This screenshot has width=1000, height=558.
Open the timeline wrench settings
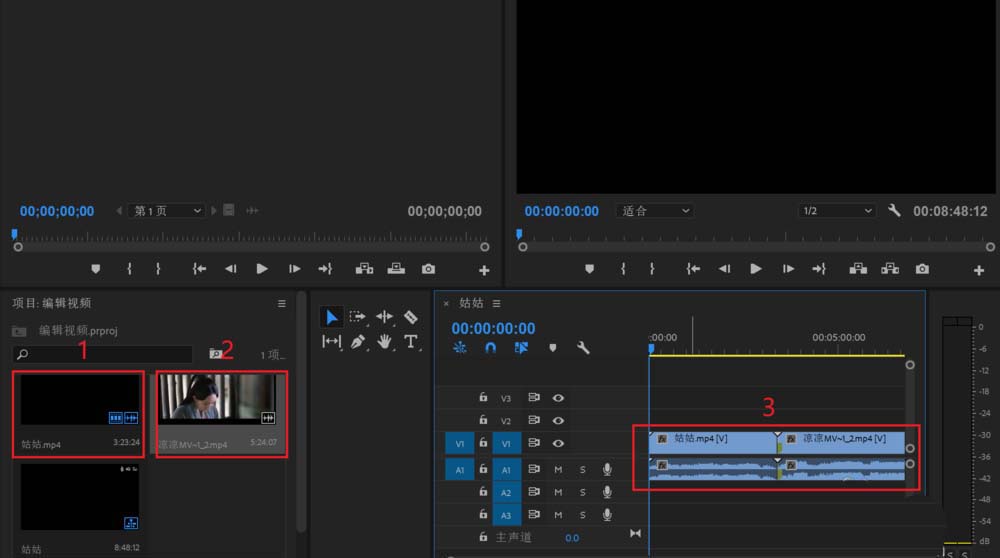coord(583,348)
